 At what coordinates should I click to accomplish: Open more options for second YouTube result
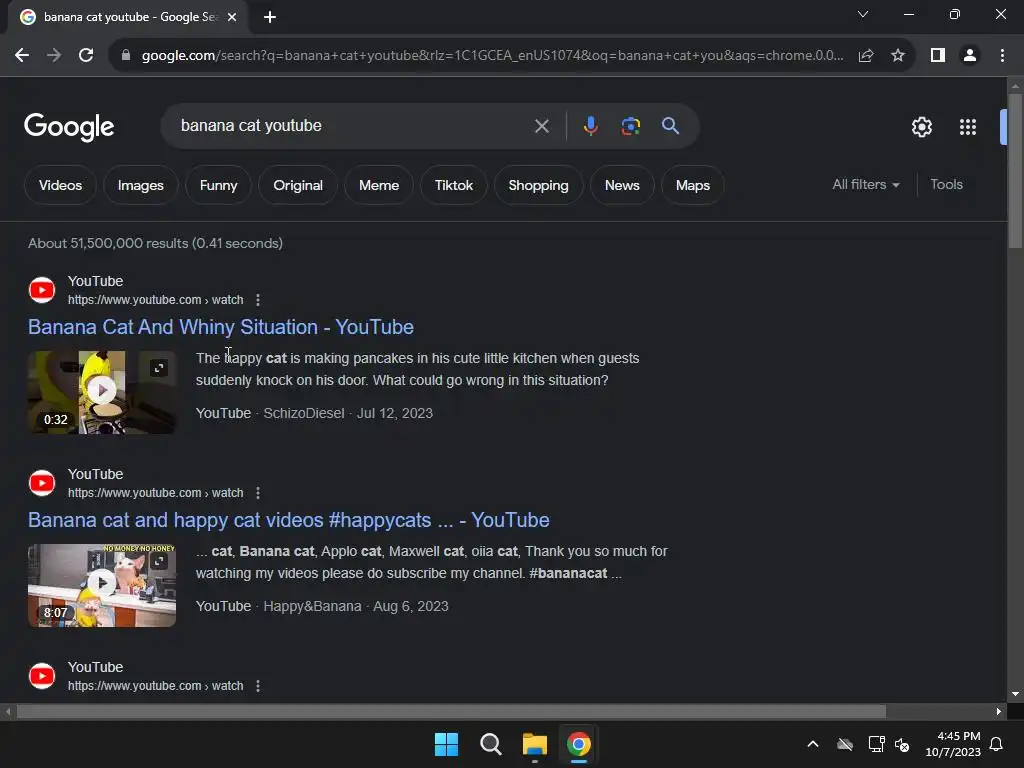258,493
